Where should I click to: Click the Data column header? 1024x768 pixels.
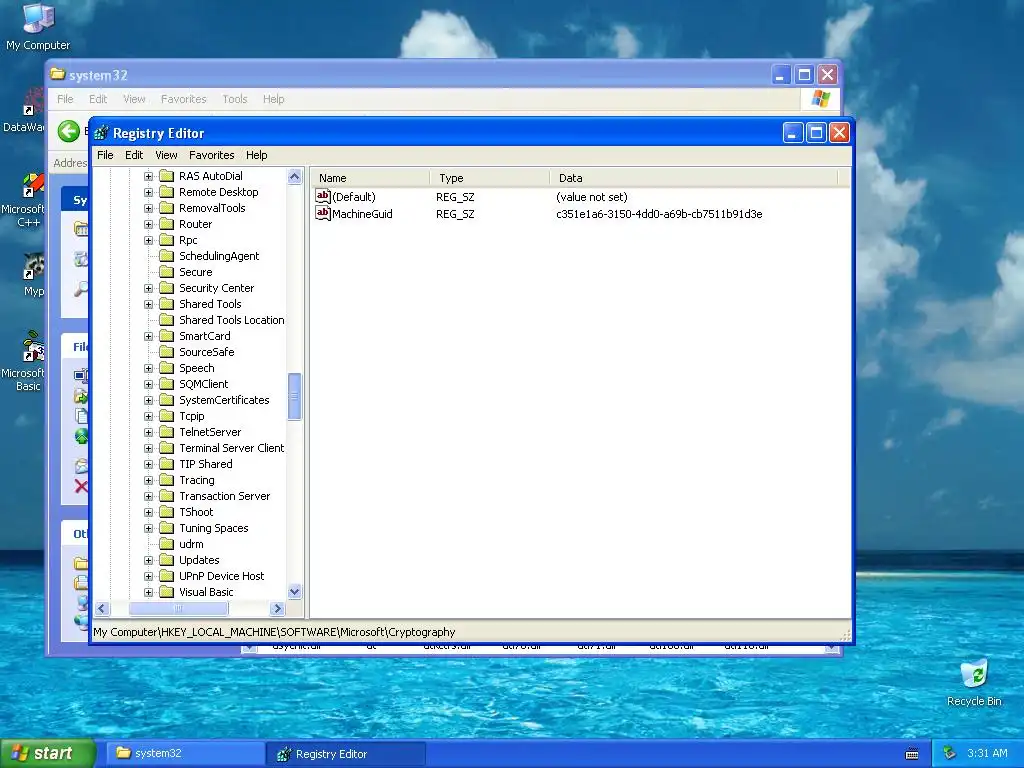[694, 178]
